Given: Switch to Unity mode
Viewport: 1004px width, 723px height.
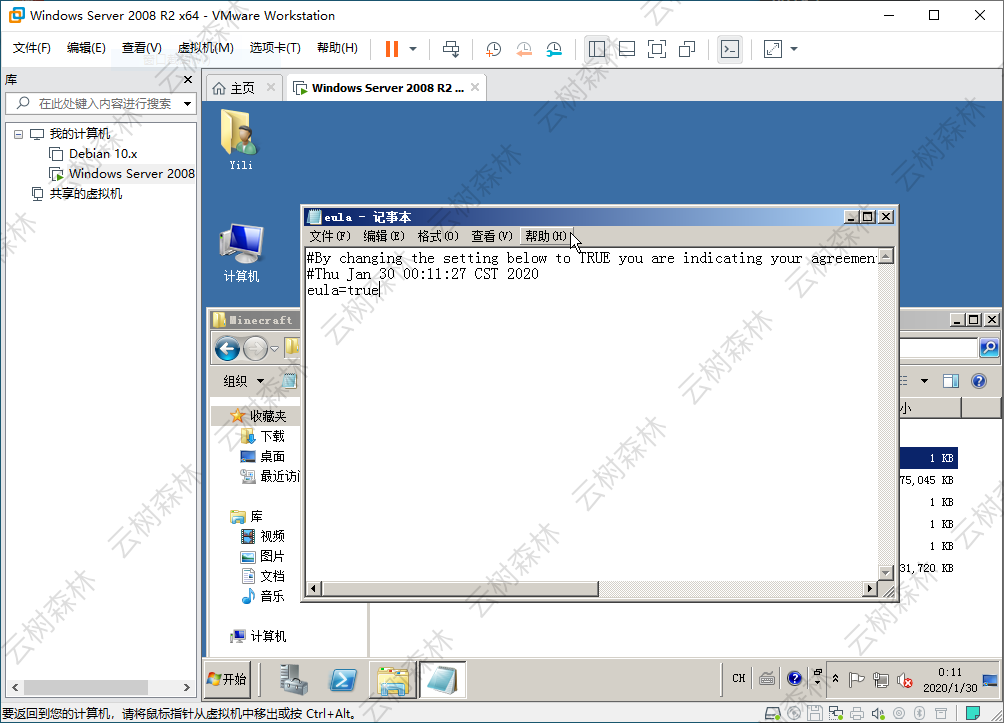Looking at the screenshot, I should 687,49.
